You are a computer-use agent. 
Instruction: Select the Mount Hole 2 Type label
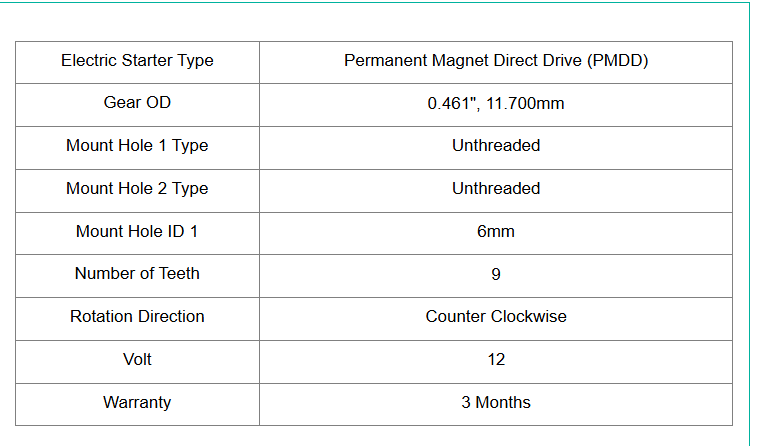[137, 189]
